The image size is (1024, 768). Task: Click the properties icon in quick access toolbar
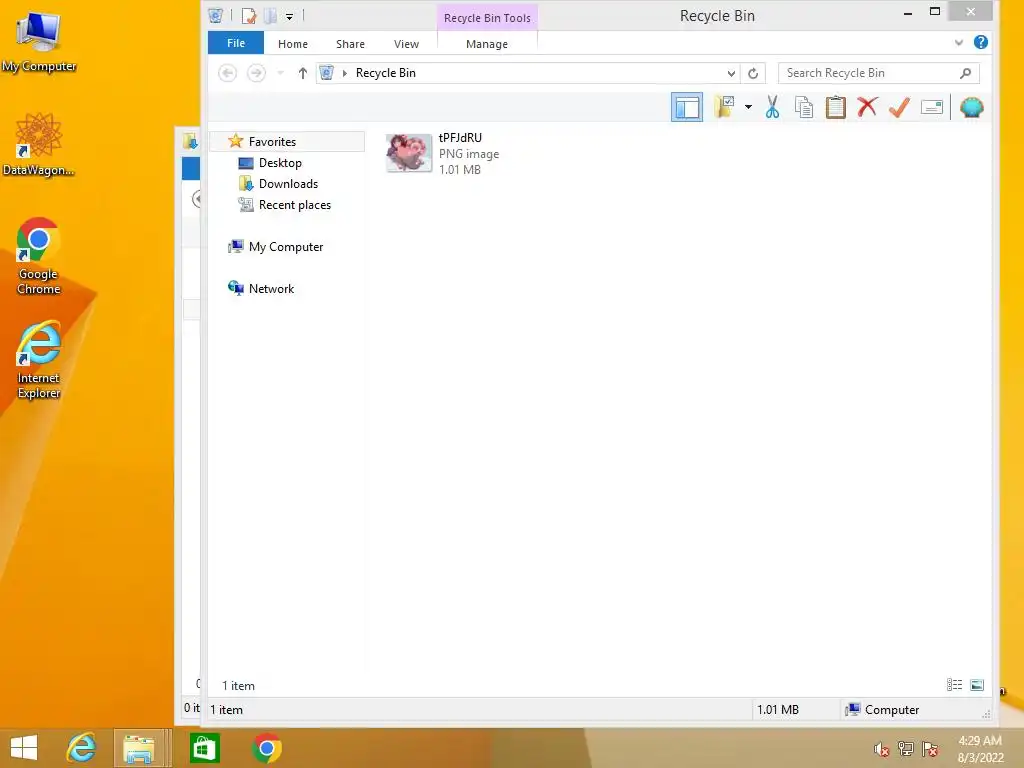click(x=249, y=16)
